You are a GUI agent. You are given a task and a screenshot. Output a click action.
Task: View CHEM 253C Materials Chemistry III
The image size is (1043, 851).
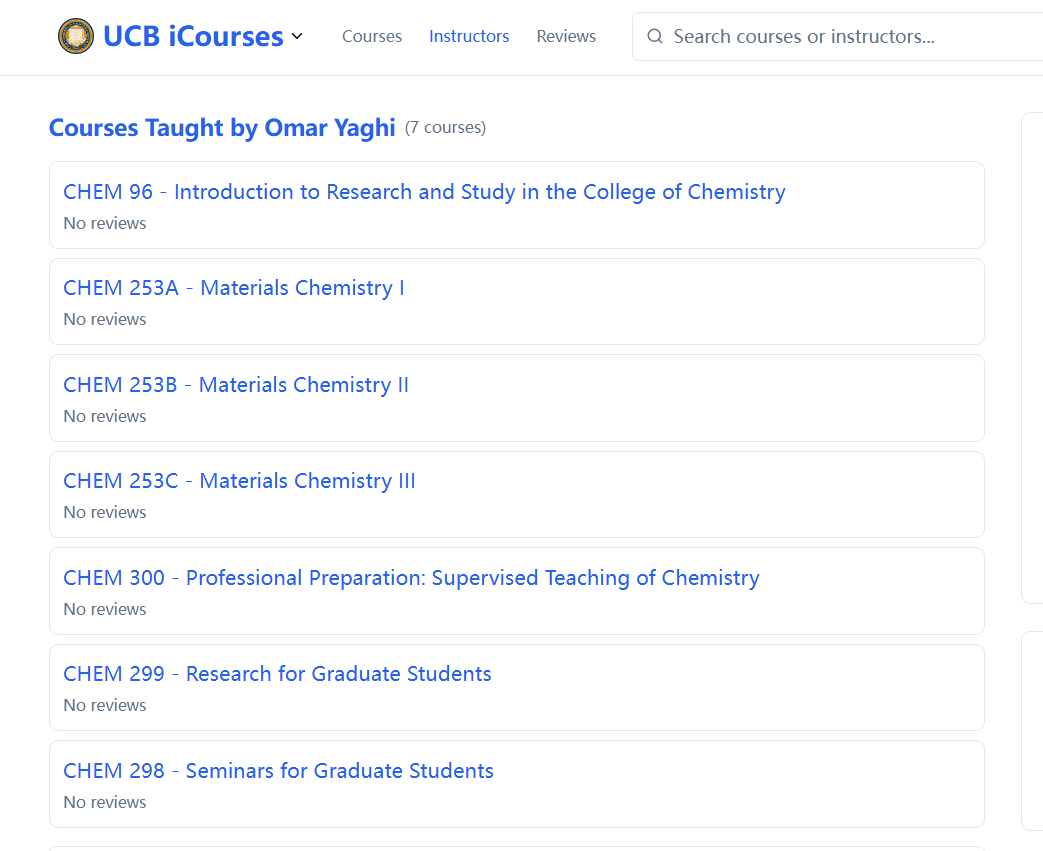(239, 481)
